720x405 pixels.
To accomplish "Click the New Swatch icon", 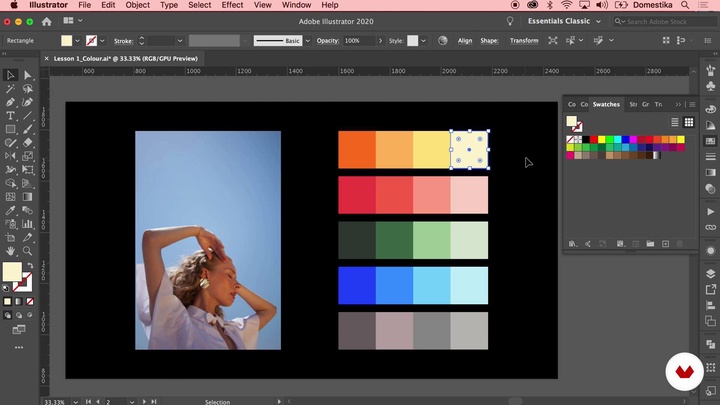I will point(665,244).
